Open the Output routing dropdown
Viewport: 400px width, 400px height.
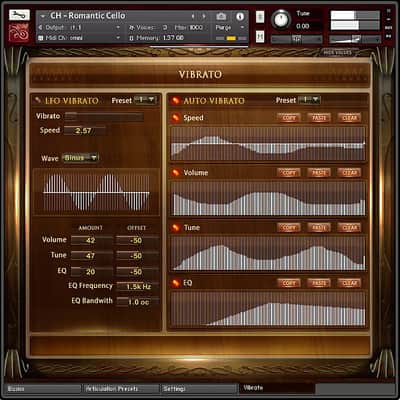118,27
